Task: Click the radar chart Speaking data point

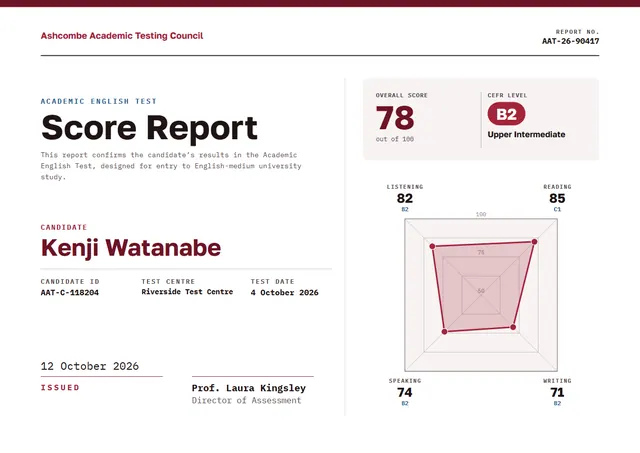Action: (x=444, y=332)
